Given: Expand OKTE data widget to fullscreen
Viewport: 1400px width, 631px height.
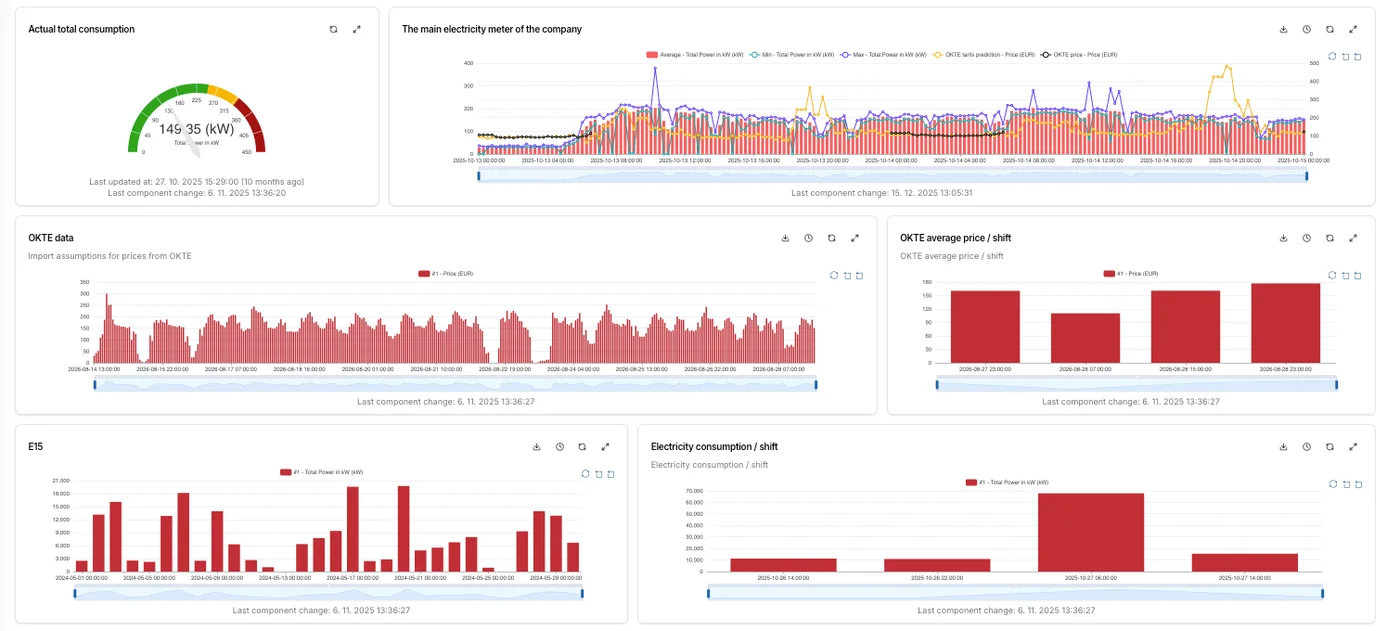Looking at the screenshot, I should click(855, 238).
